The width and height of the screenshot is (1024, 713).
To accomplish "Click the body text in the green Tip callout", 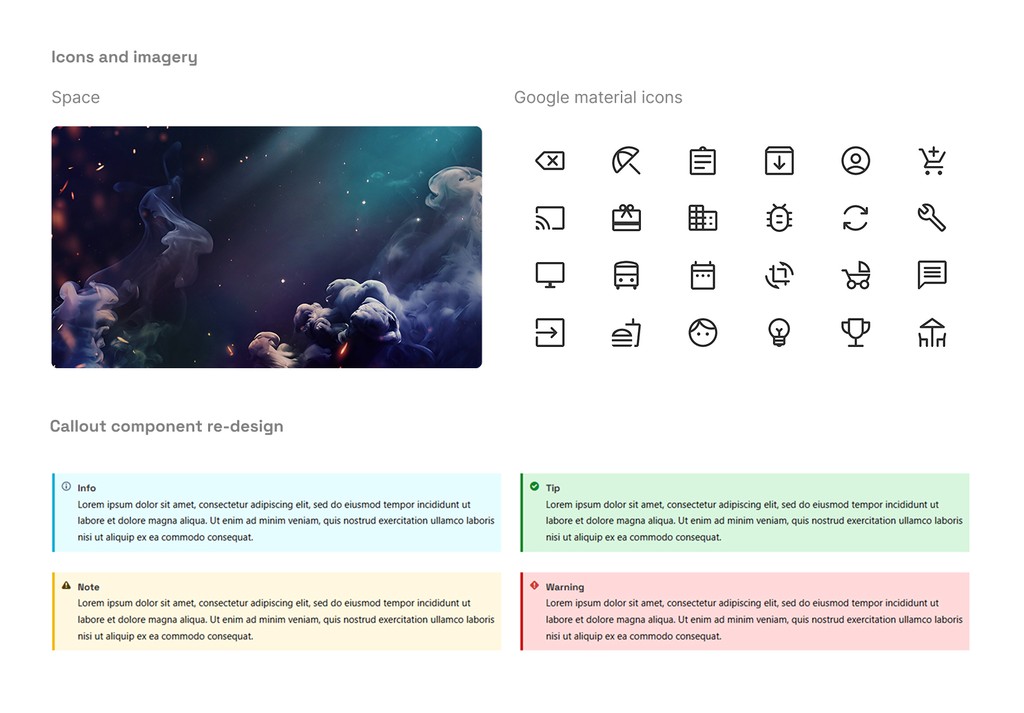I will pyautogui.click(x=754, y=521).
